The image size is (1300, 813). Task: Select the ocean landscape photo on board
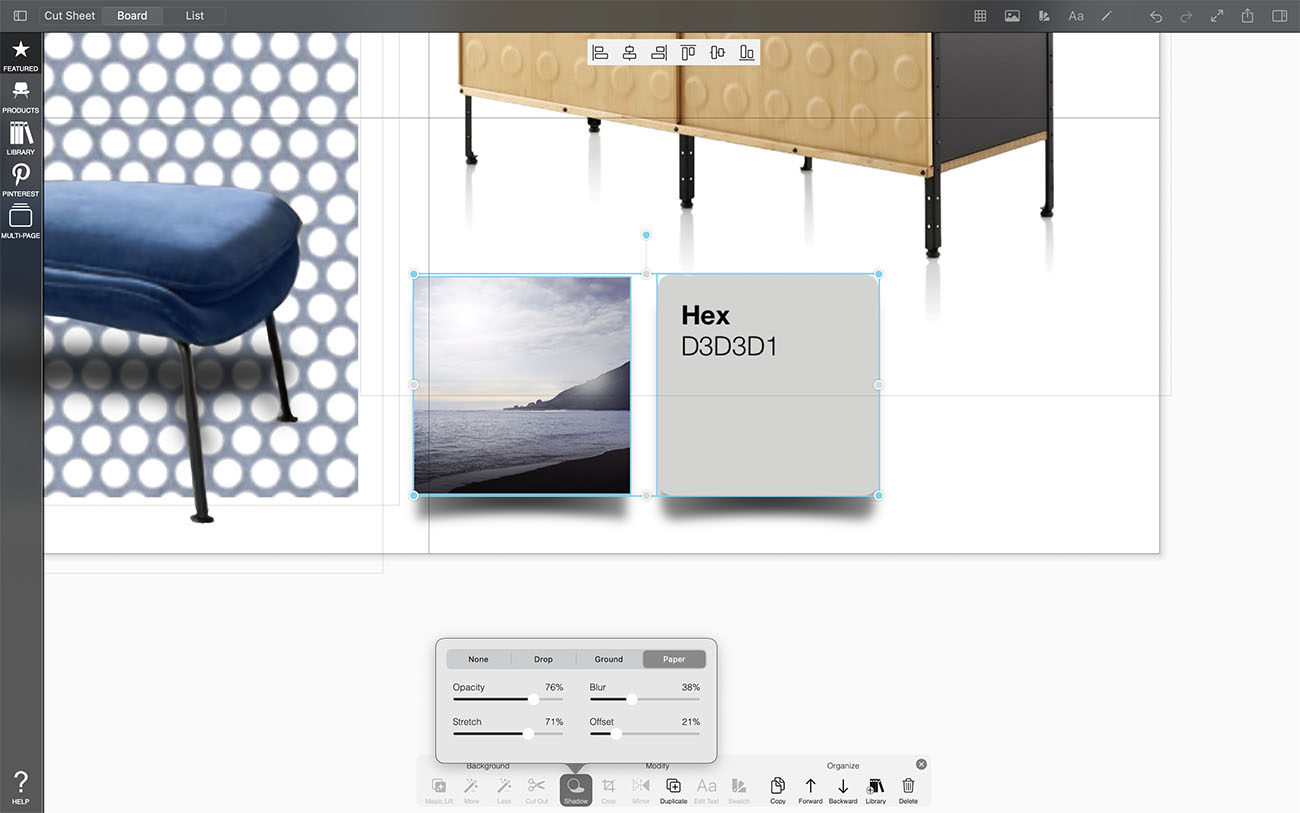(x=522, y=385)
